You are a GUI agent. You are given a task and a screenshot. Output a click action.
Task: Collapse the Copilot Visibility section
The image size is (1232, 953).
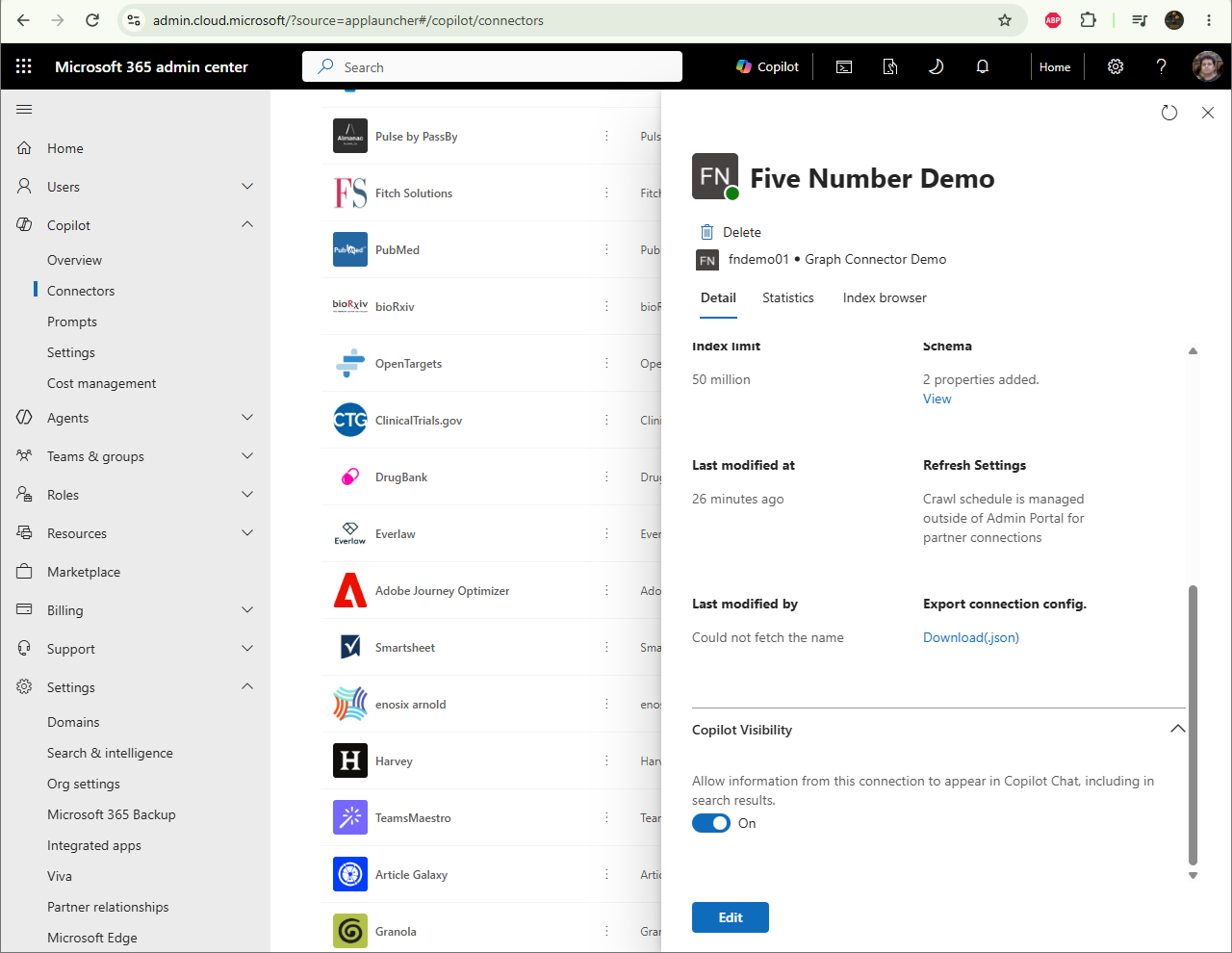pyautogui.click(x=1177, y=729)
